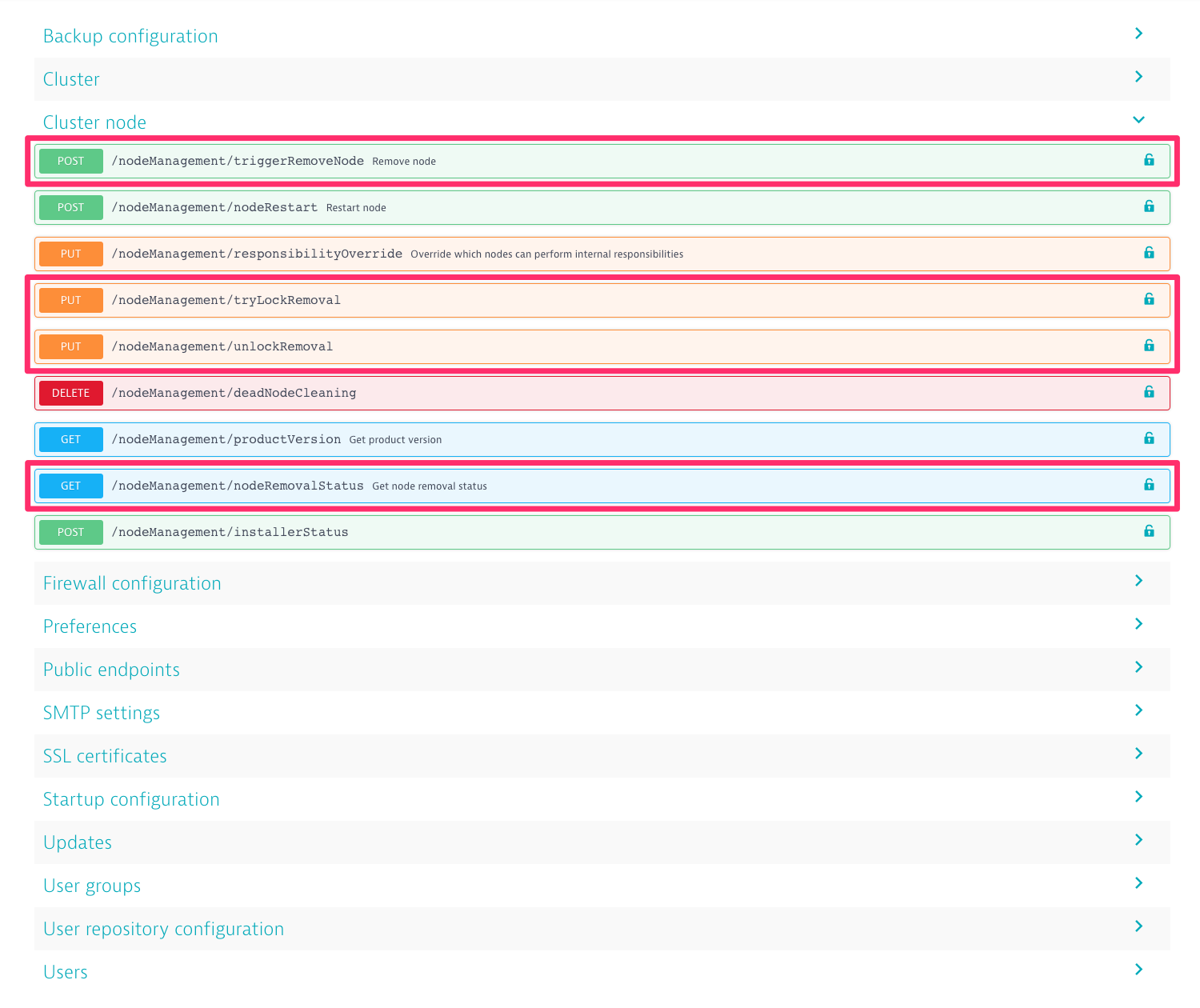
Task: Open Preferences section title
Action: (90, 626)
